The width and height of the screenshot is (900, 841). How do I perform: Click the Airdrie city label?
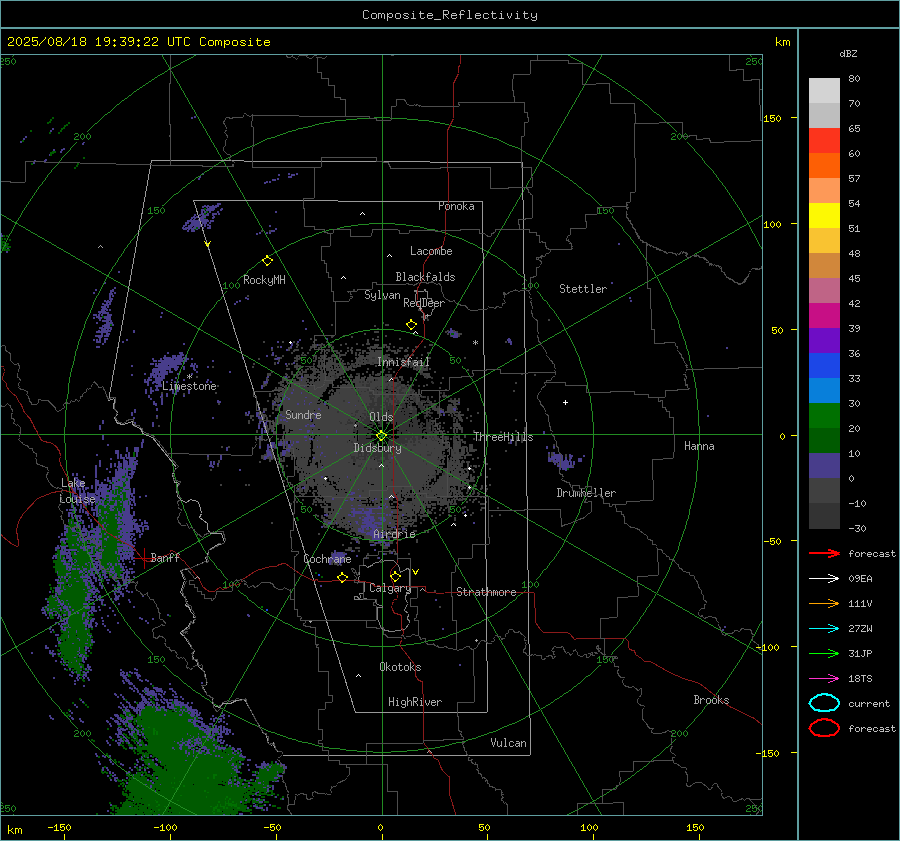pos(394,534)
